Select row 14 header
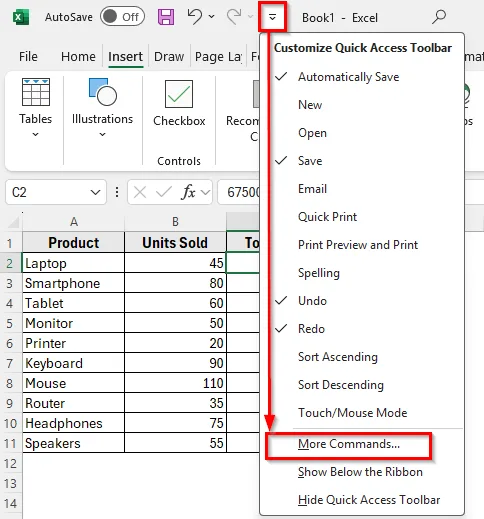Screen dimensions: 484x519 pyautogui.click(x=11, y=503)
